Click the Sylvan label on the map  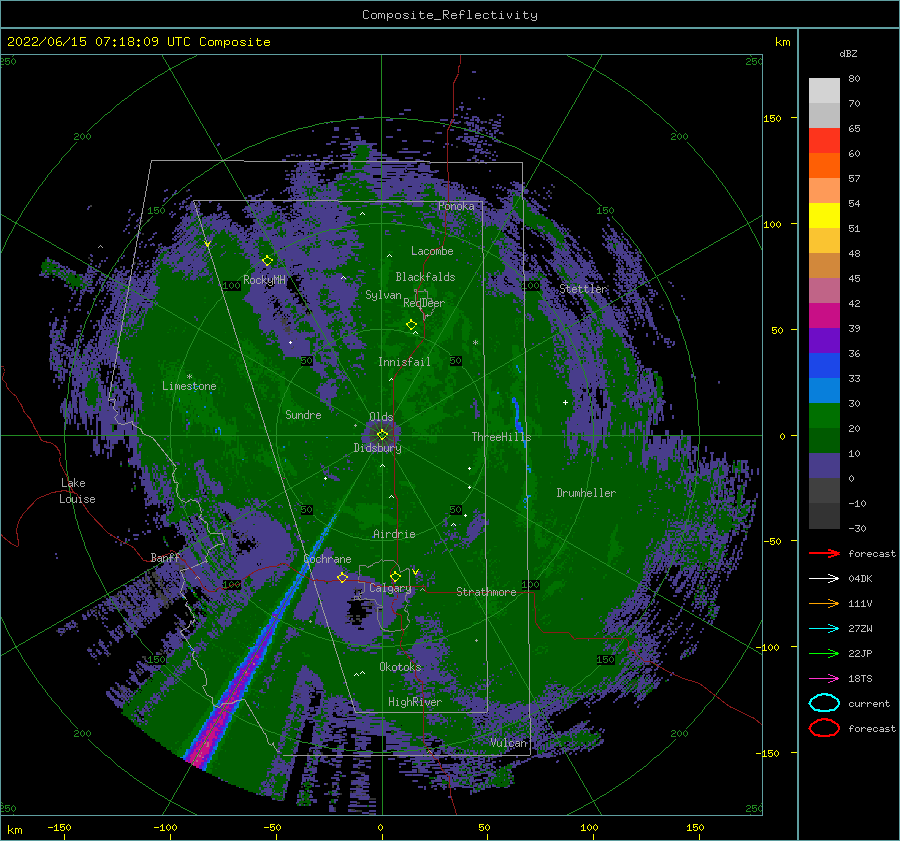coord(383,295)
